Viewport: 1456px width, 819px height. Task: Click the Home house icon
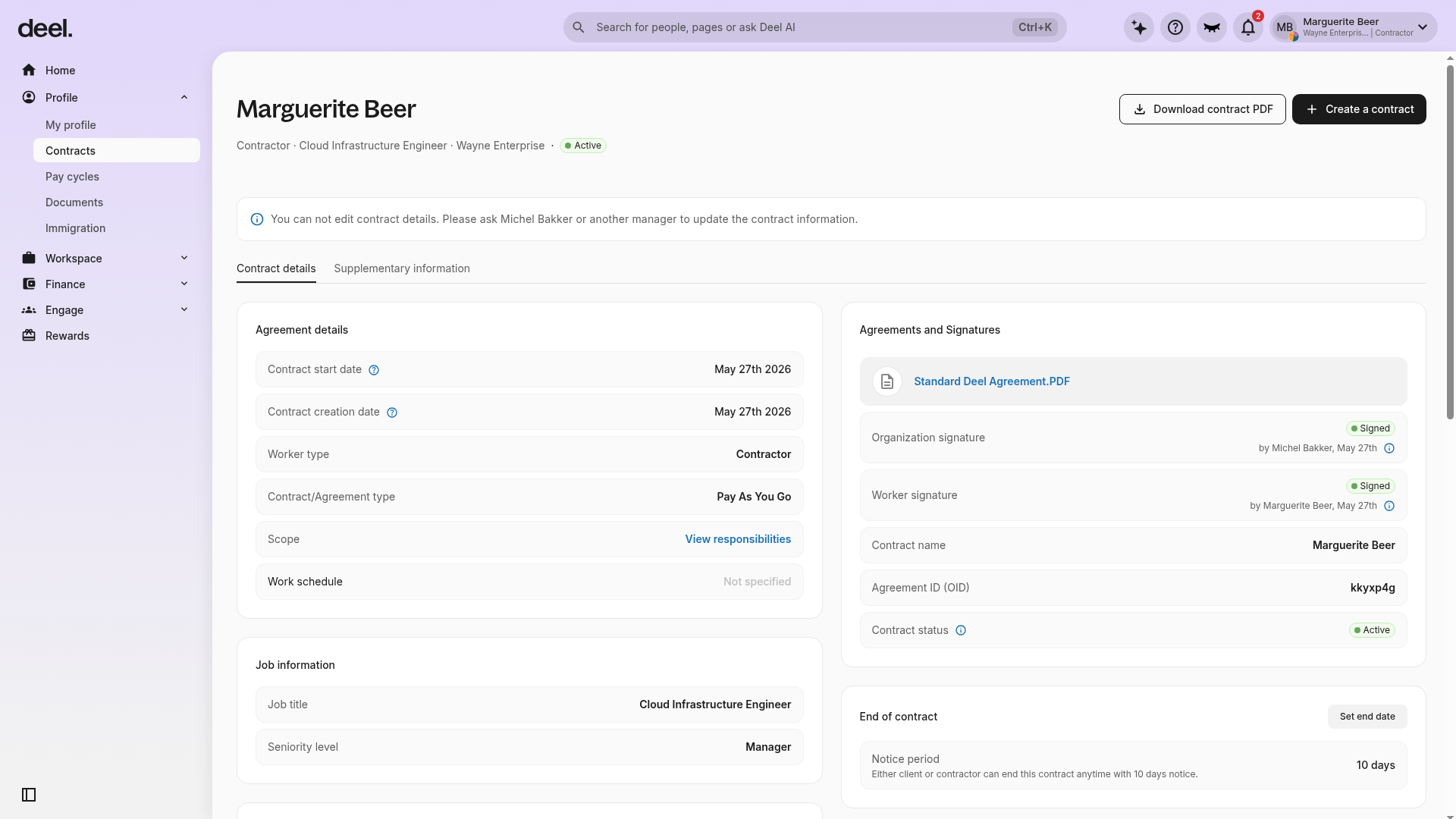coord(29,71)
